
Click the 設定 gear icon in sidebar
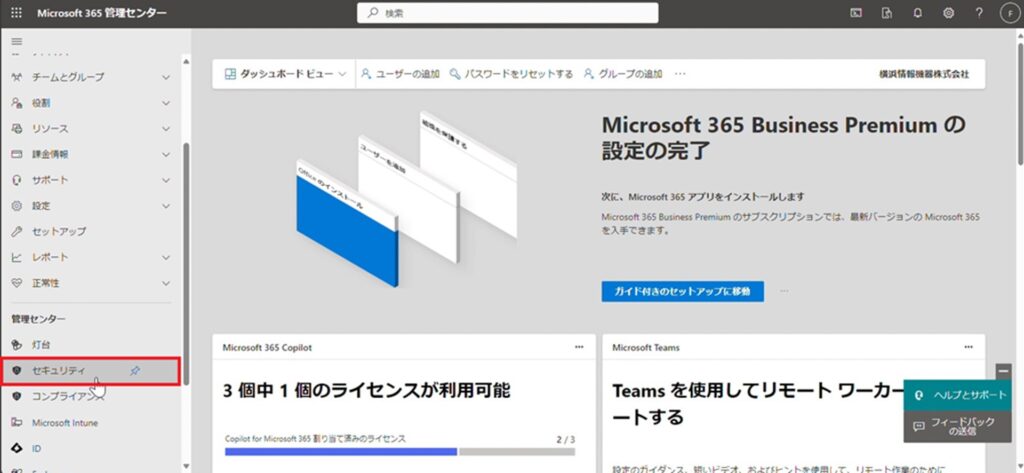17,206
